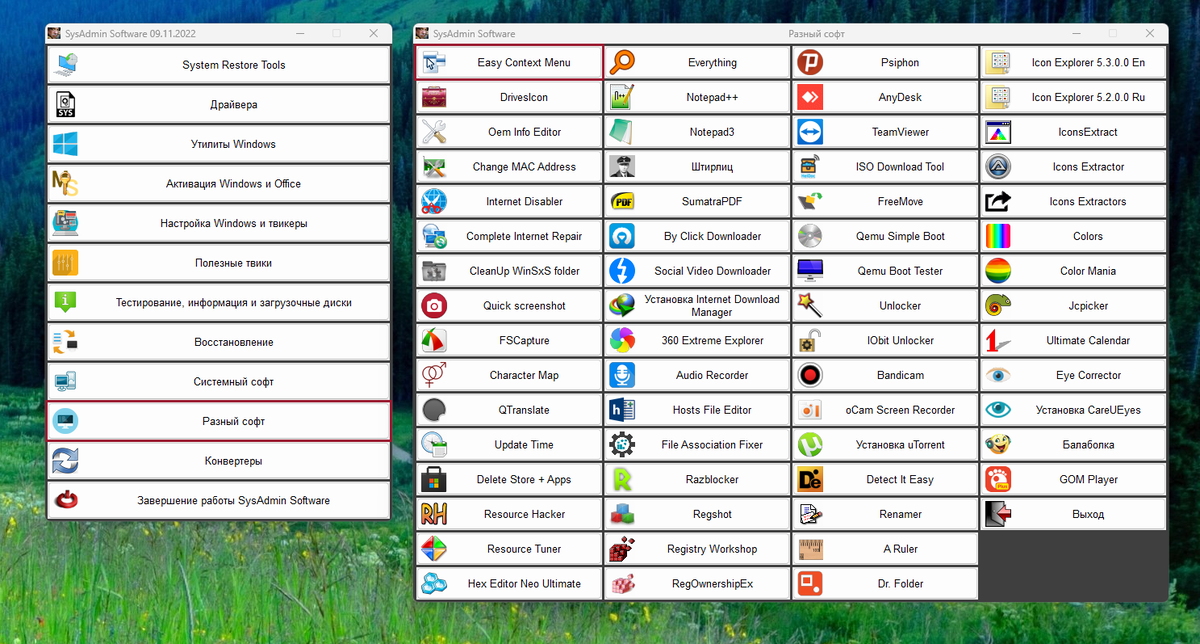This screenshot has height=644, width=1200.
Task: Click the Notepad++ icon
Action: (622, 97)
